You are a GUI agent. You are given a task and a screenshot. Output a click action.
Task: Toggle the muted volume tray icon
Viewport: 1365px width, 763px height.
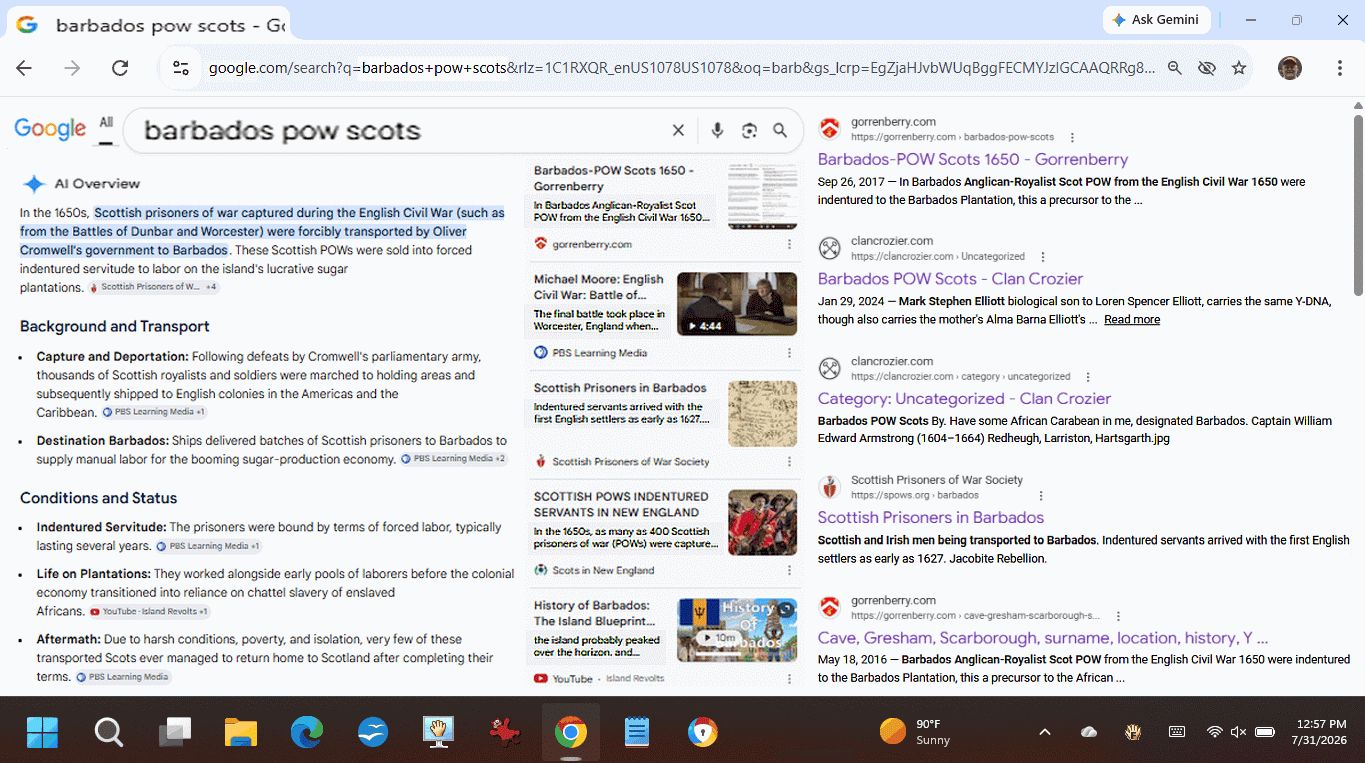(x=1238, y=732)
